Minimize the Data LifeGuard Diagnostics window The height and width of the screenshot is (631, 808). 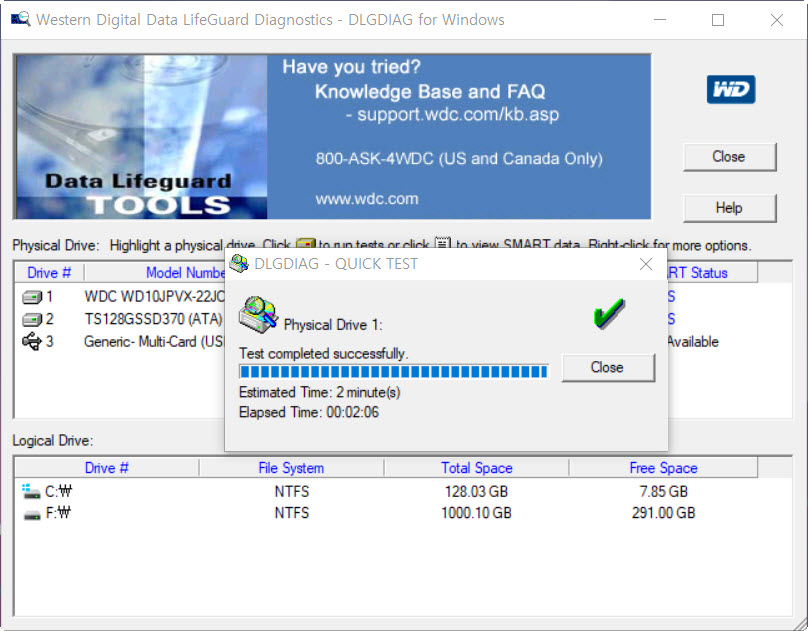[x=660, y=20]
